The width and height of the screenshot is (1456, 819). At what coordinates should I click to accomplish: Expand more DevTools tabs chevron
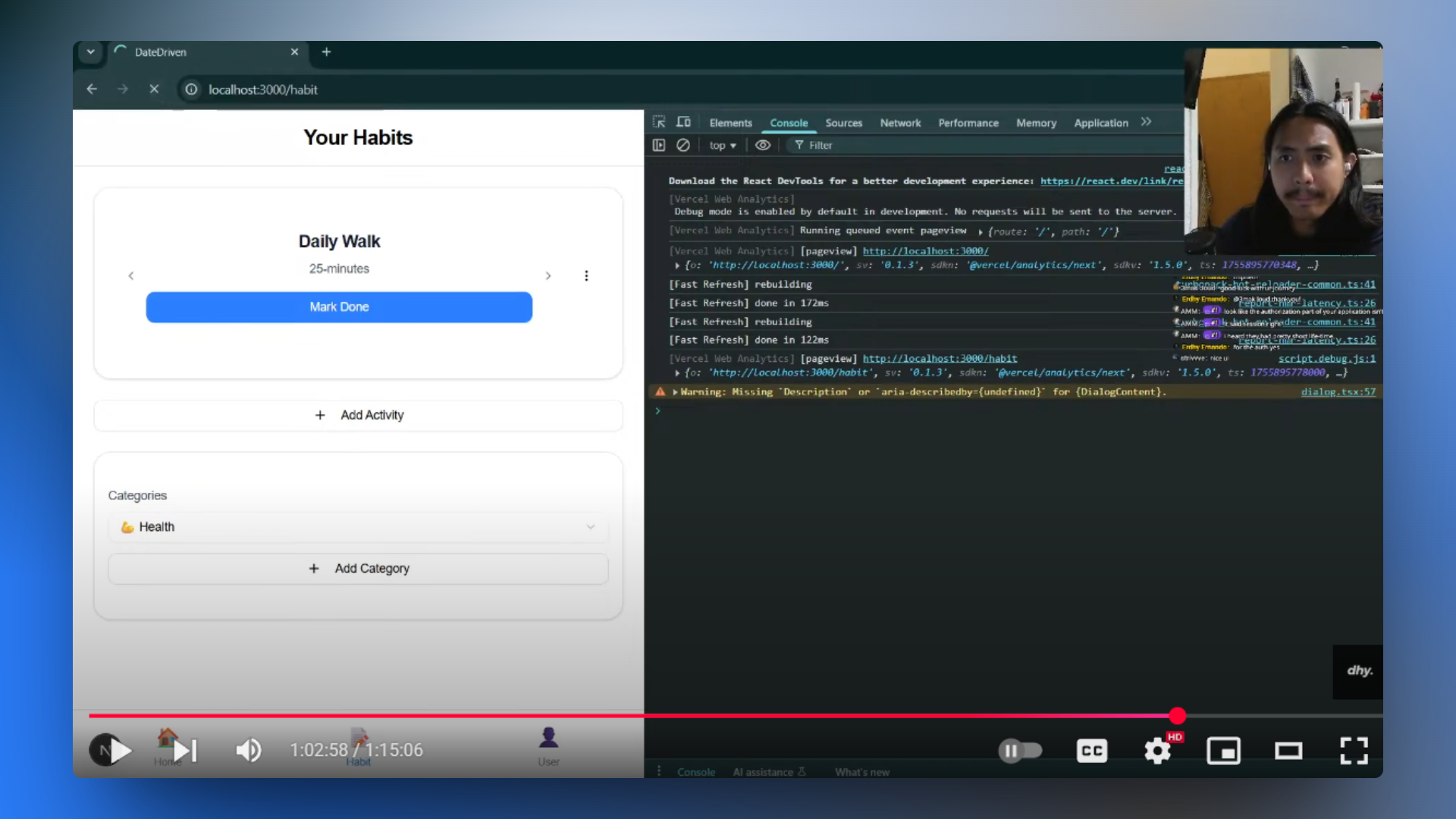[1146, 122]
